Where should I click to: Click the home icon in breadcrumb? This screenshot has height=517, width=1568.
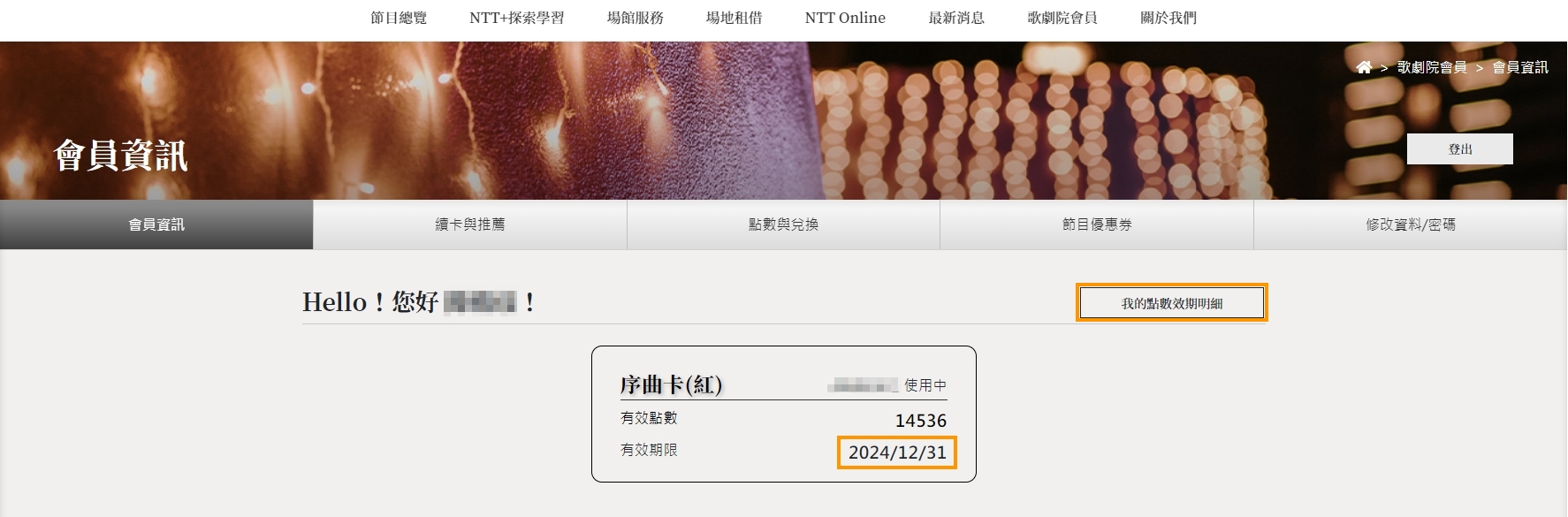point(1364,67)
